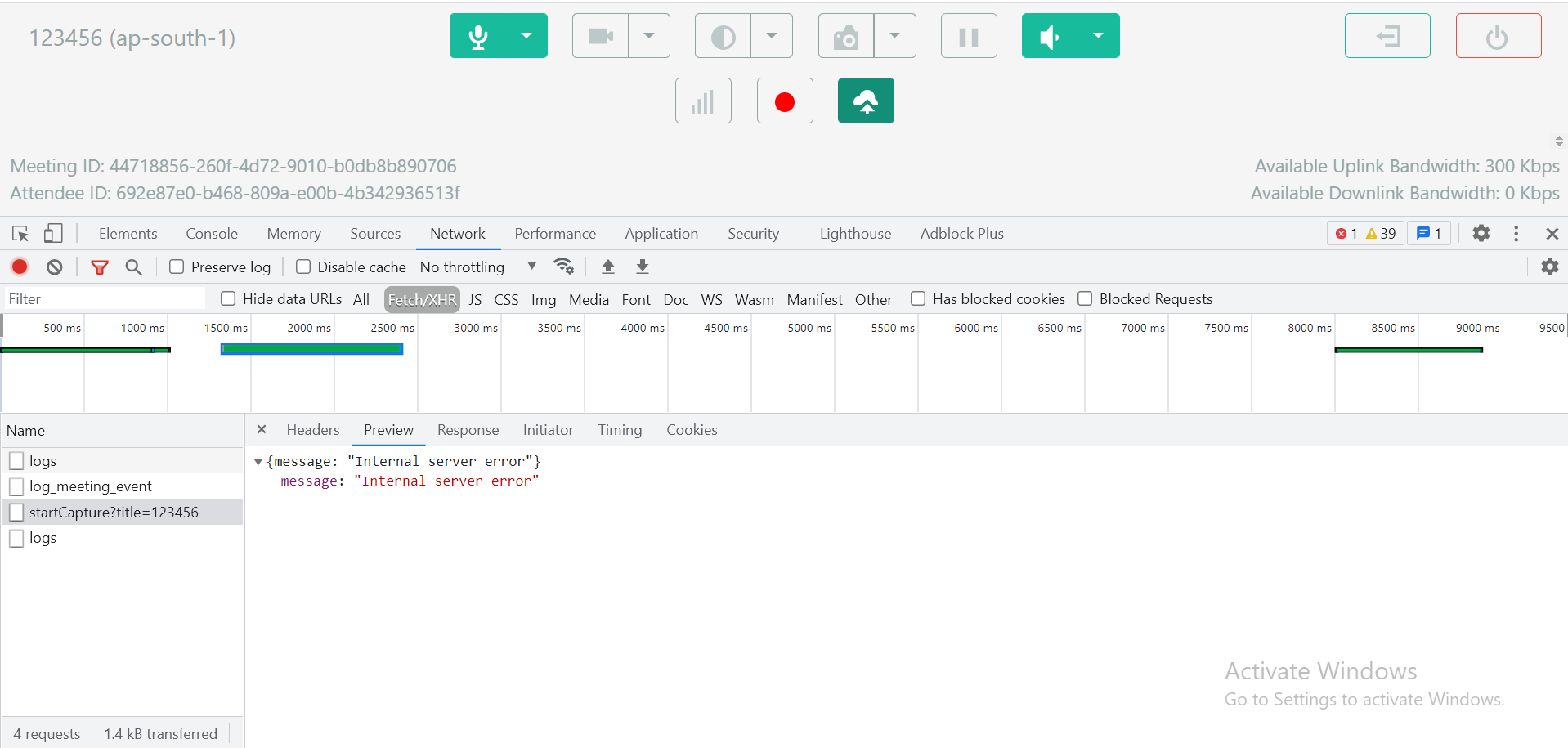The height and width of the screenshot is (748, 1568).
Task: Open content share dropdown arrow
Action: pos(894,36)
